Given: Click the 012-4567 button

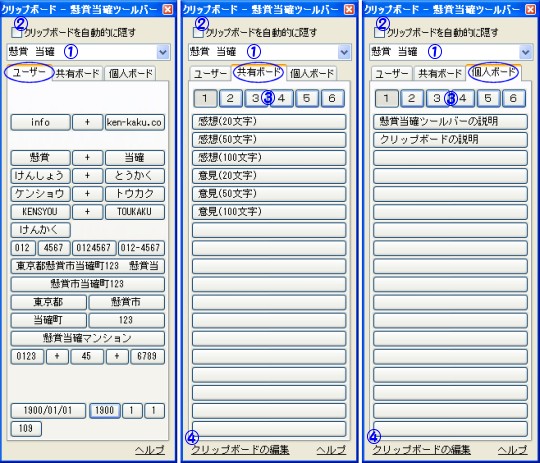Looking at the screenshot, I should tap(141, 248).
